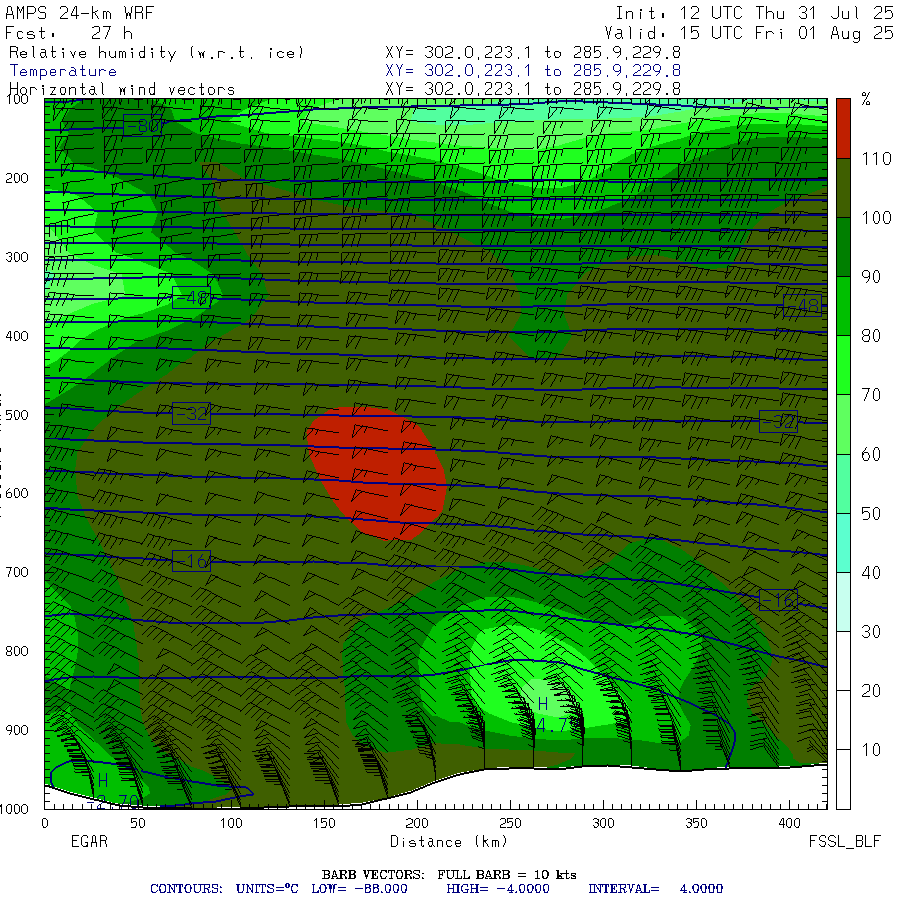Click the '800' pressure axis label

[17, 651]
